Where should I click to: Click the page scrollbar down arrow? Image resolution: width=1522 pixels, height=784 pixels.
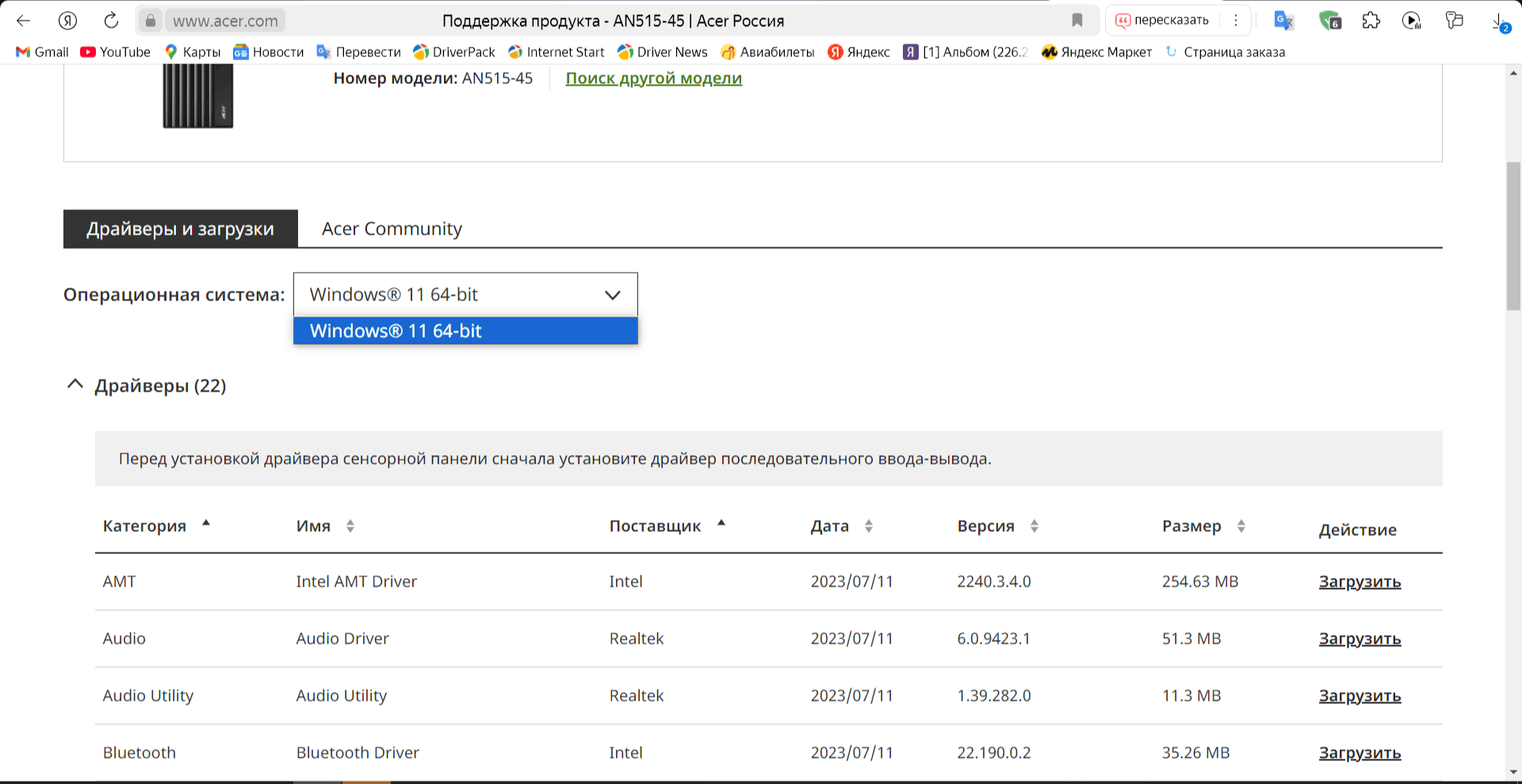click(1513, 771)
